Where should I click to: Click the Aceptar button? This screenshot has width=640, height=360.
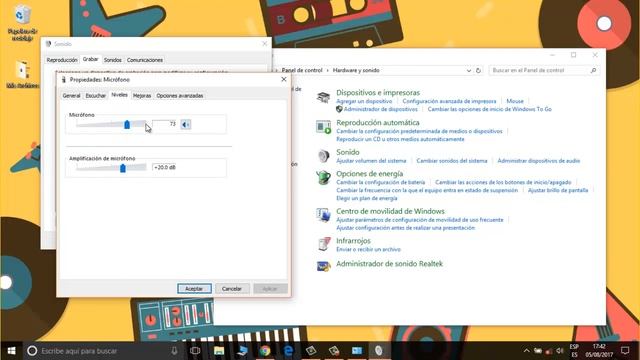tap(194, 289)
